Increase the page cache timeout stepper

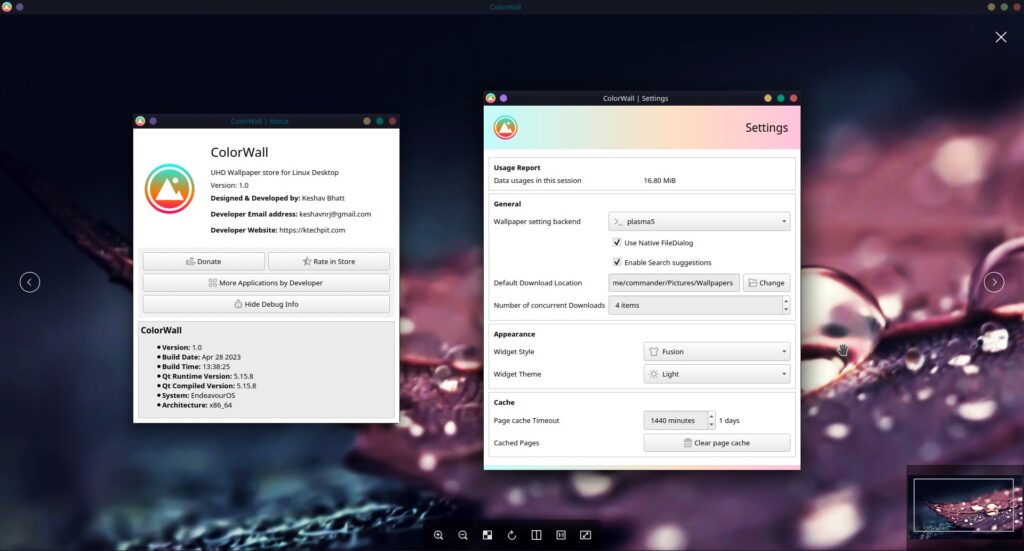711,416
